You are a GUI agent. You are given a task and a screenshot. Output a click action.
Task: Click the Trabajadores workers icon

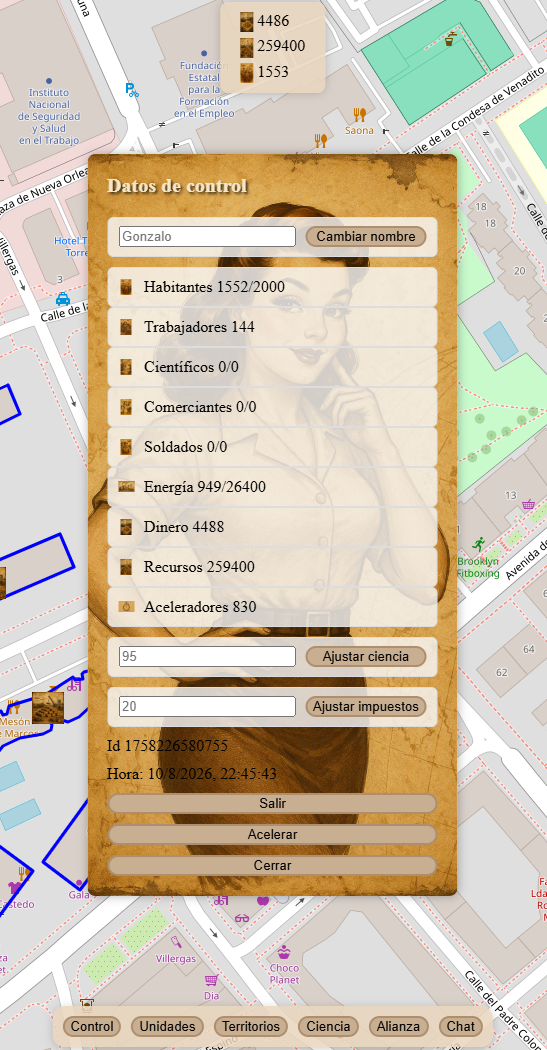pos(126,327)
